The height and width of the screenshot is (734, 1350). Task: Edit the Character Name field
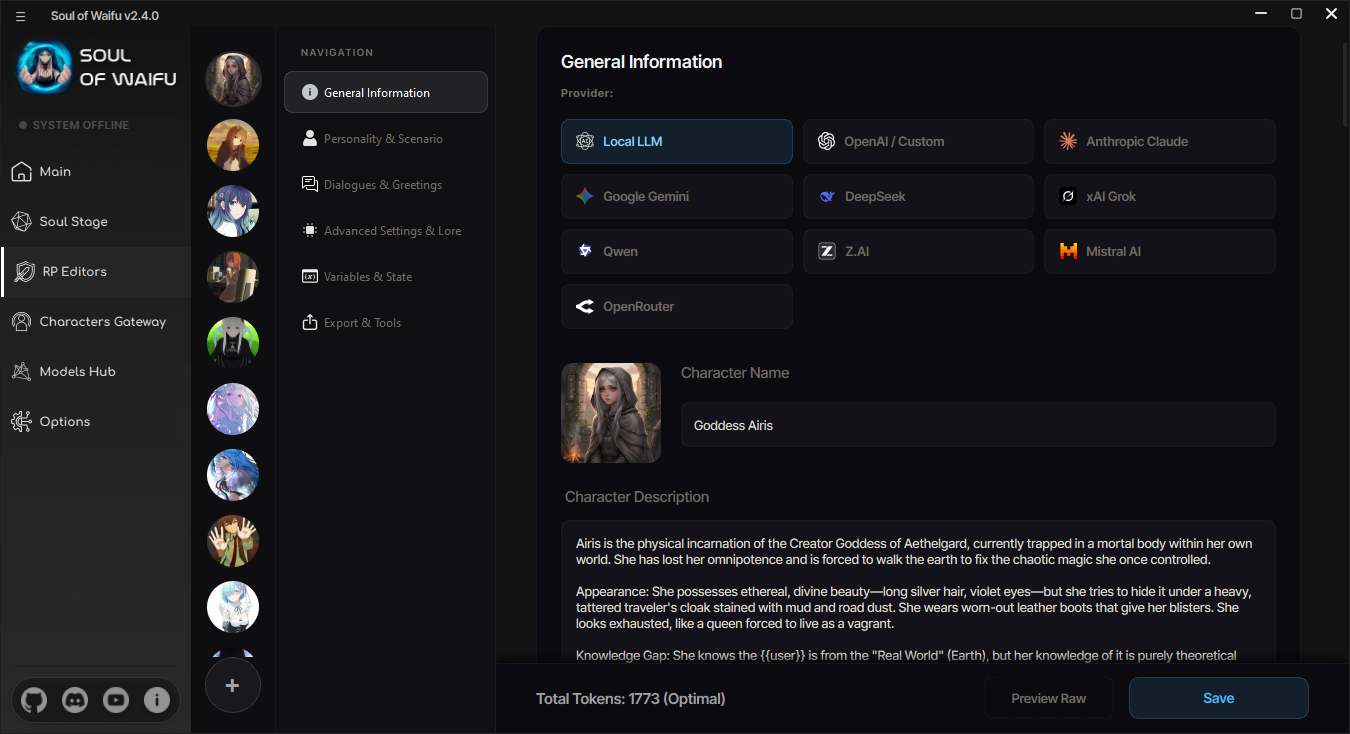(978, 425)
